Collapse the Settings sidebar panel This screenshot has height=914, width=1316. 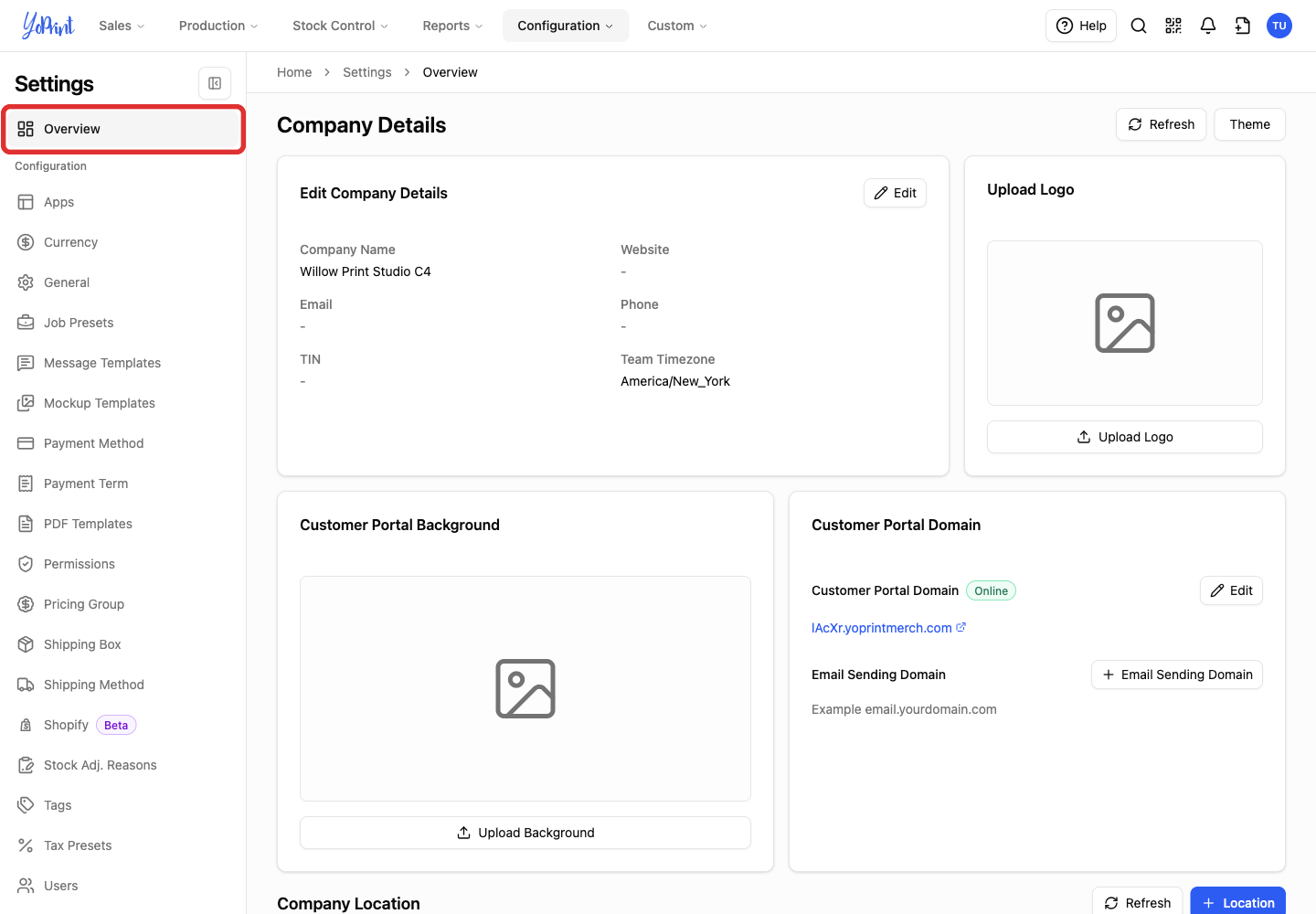coord(215,83)
